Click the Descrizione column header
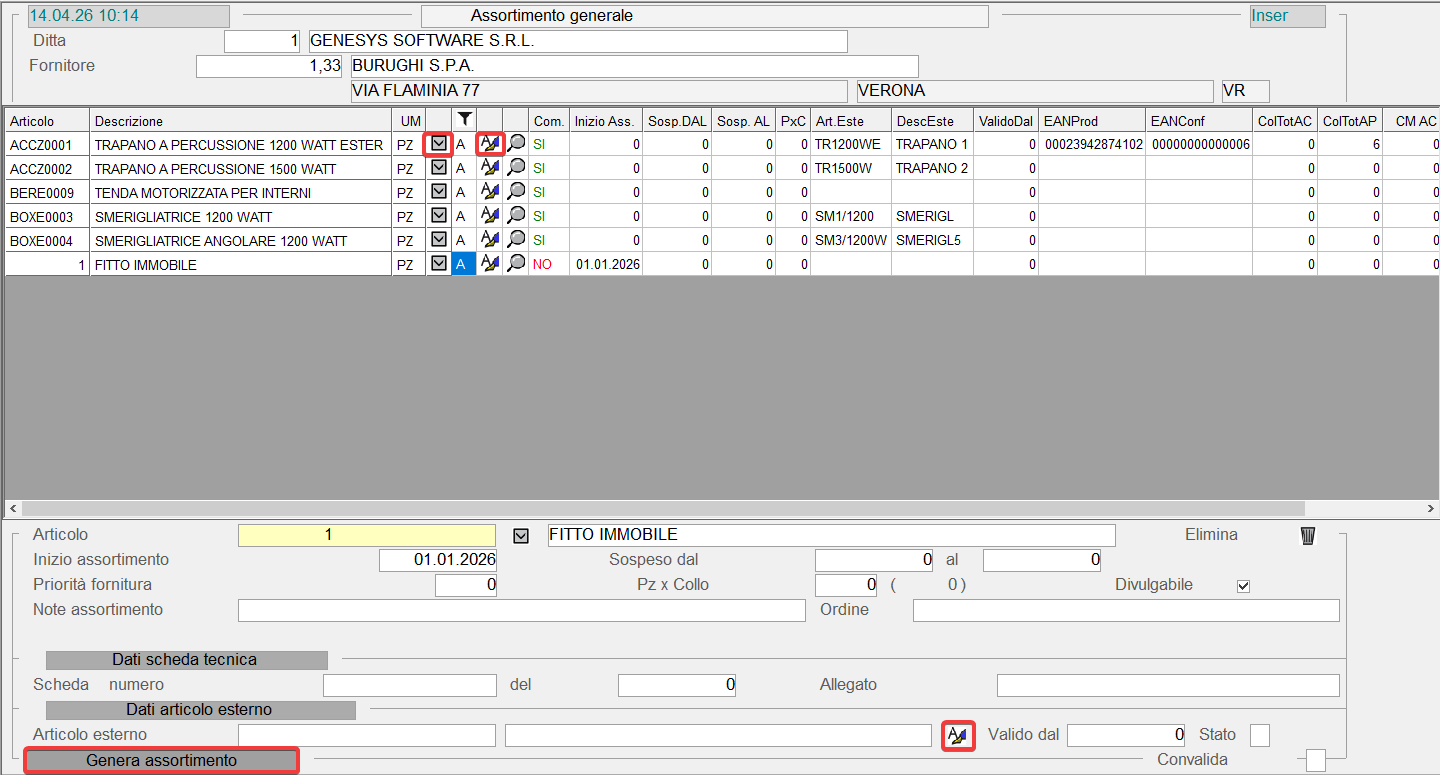This screenshot has width=1440, height=775. (240, 121)
